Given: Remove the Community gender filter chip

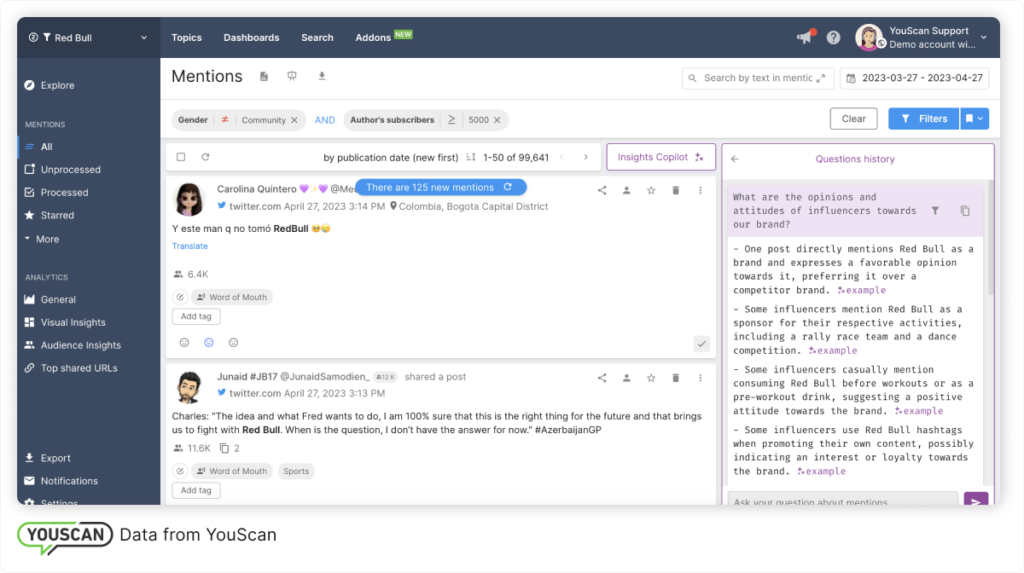Looking at the screenshot, I should click(x=295, y=120).
